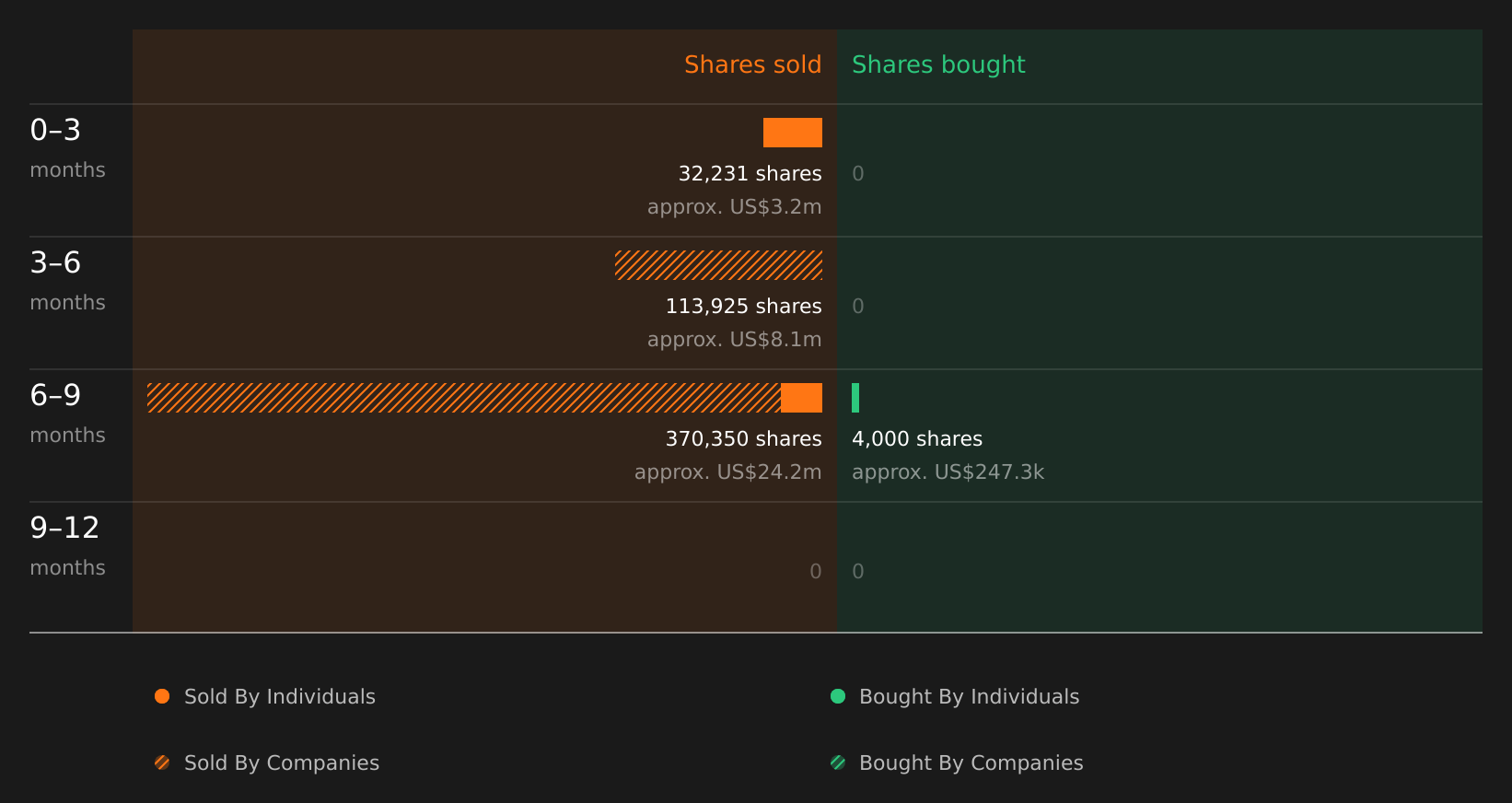Click the approx. US$8.1m value
Screen dimensions: 1512x803
click(x=734, y=339)
